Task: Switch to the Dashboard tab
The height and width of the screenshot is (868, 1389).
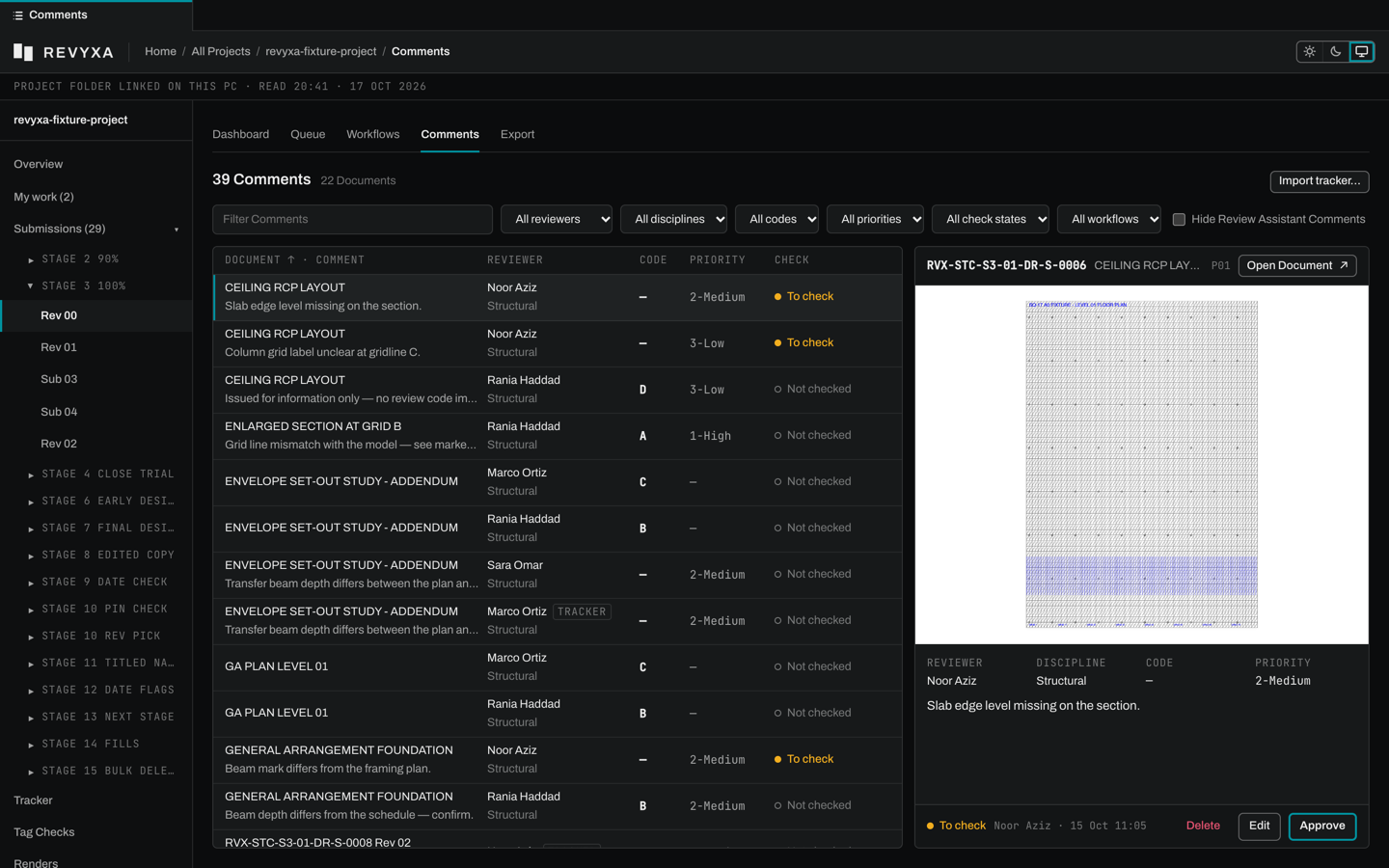Action: pos(241,135)
